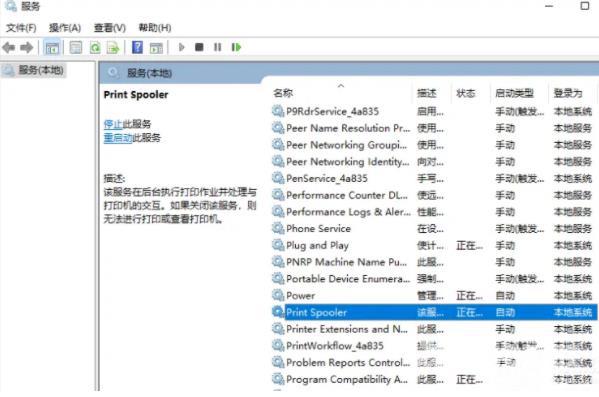Open the 帮助(H) menu
This screenshot has height=397, width=599.
154,28
